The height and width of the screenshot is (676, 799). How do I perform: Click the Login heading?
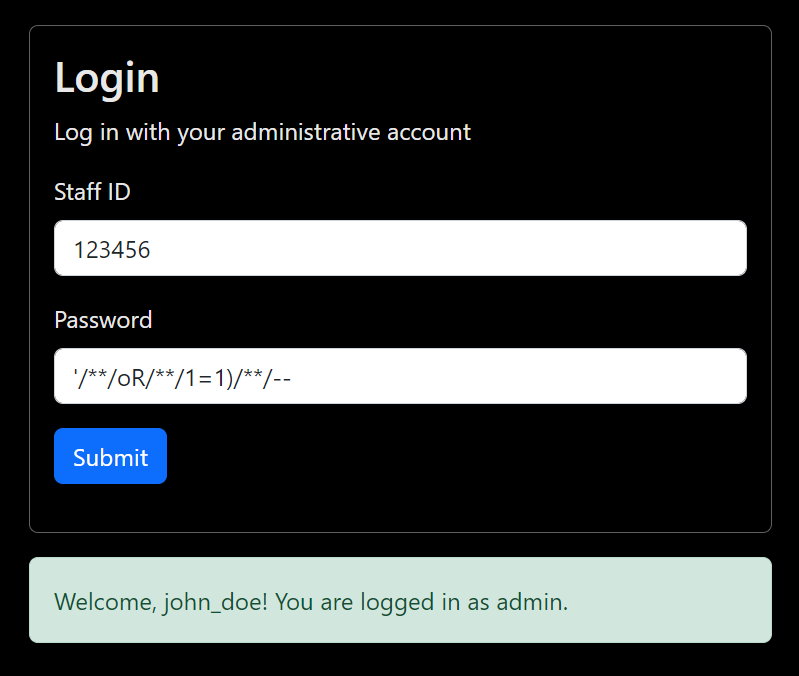click(x=107, y=78)
